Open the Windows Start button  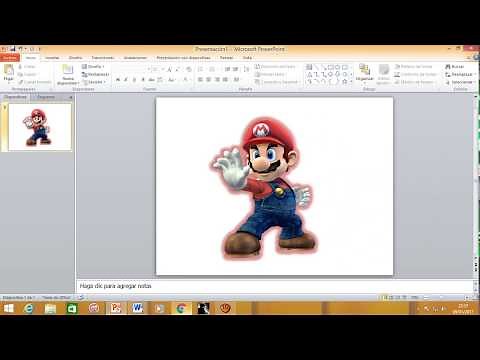pyautogui.click(x=8, y=308)
